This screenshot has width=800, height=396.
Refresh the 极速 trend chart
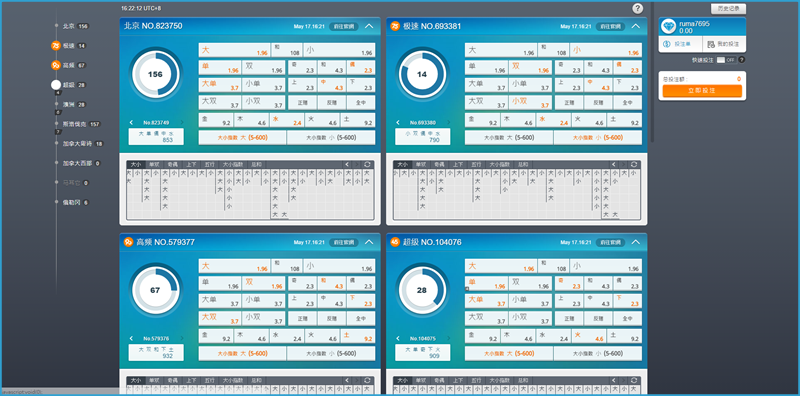coord(634,164)
